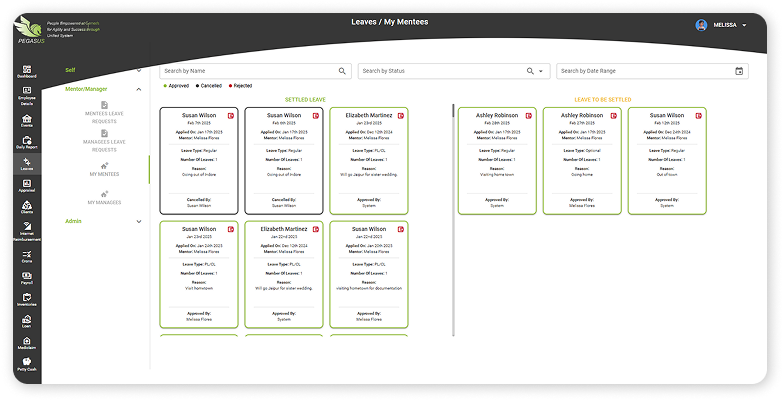This screenshot has width=784, height=401.
Task: Click red icon on Susan Wilson Jan 23rd card
Action: pyautogui.click(x=231, y=229)
